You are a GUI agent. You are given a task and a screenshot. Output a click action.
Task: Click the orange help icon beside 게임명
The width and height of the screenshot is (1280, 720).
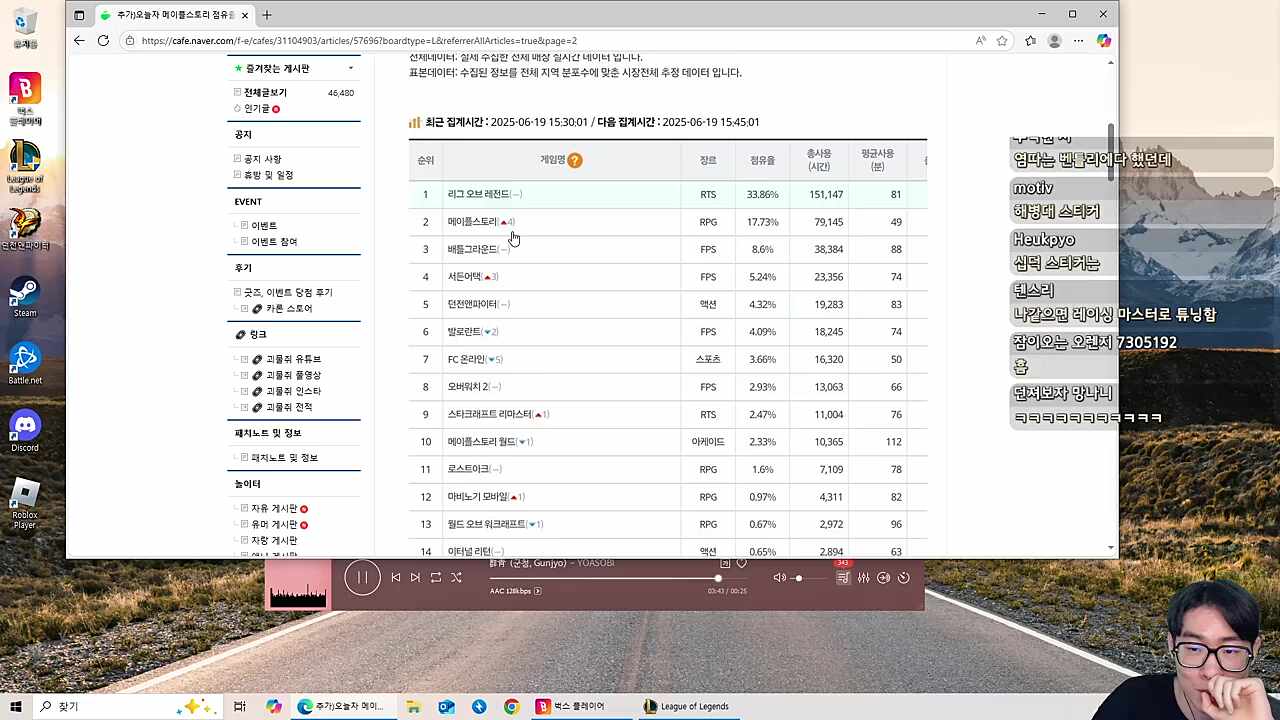(x=575, y=160)
